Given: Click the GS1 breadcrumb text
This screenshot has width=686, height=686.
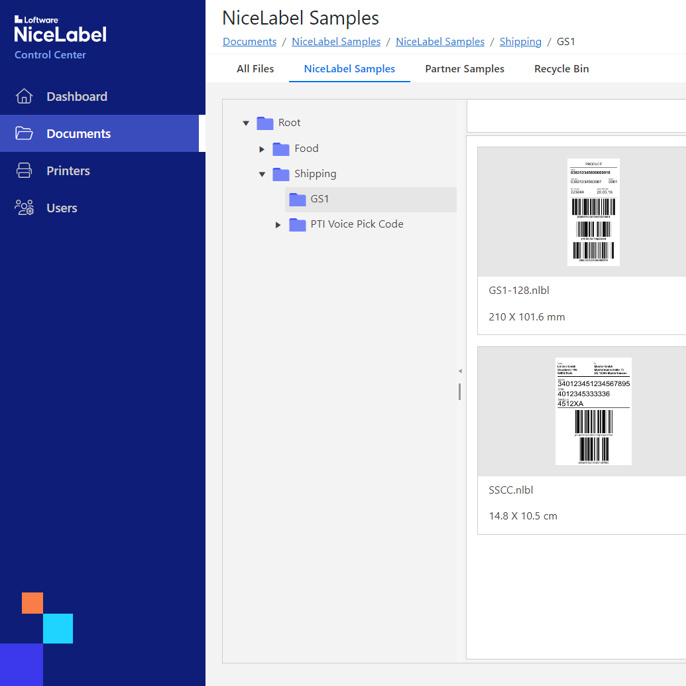Looking at the screenshot, I should [x=565, y=42].
